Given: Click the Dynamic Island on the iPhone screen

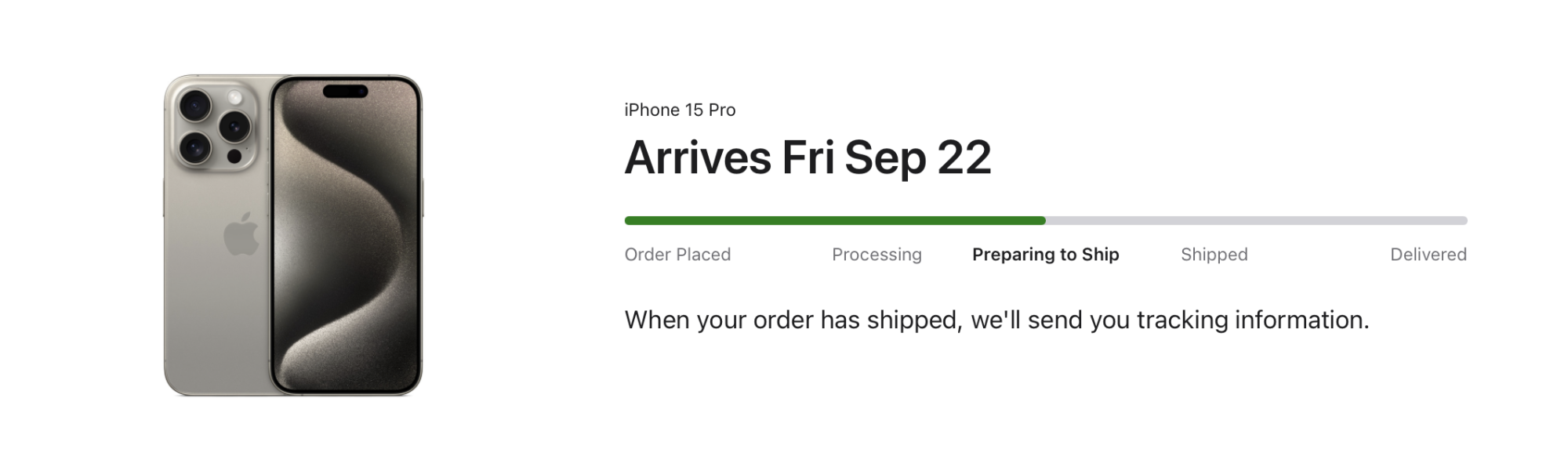Looking at the screenshot, I should pyautogui.click(x=345, y=92).
